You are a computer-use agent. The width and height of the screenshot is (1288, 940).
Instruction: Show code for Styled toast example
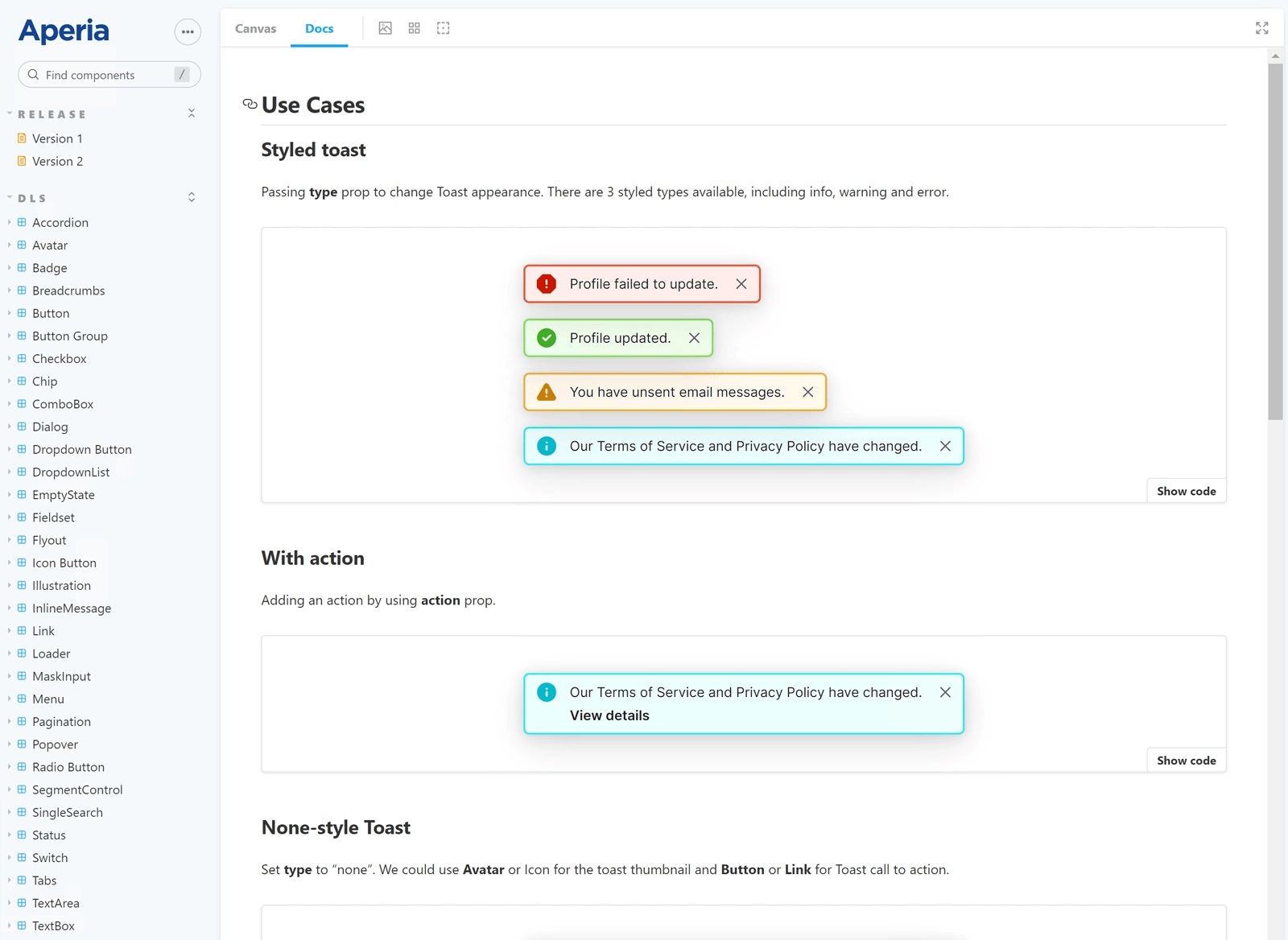(x=1186, y=491)
